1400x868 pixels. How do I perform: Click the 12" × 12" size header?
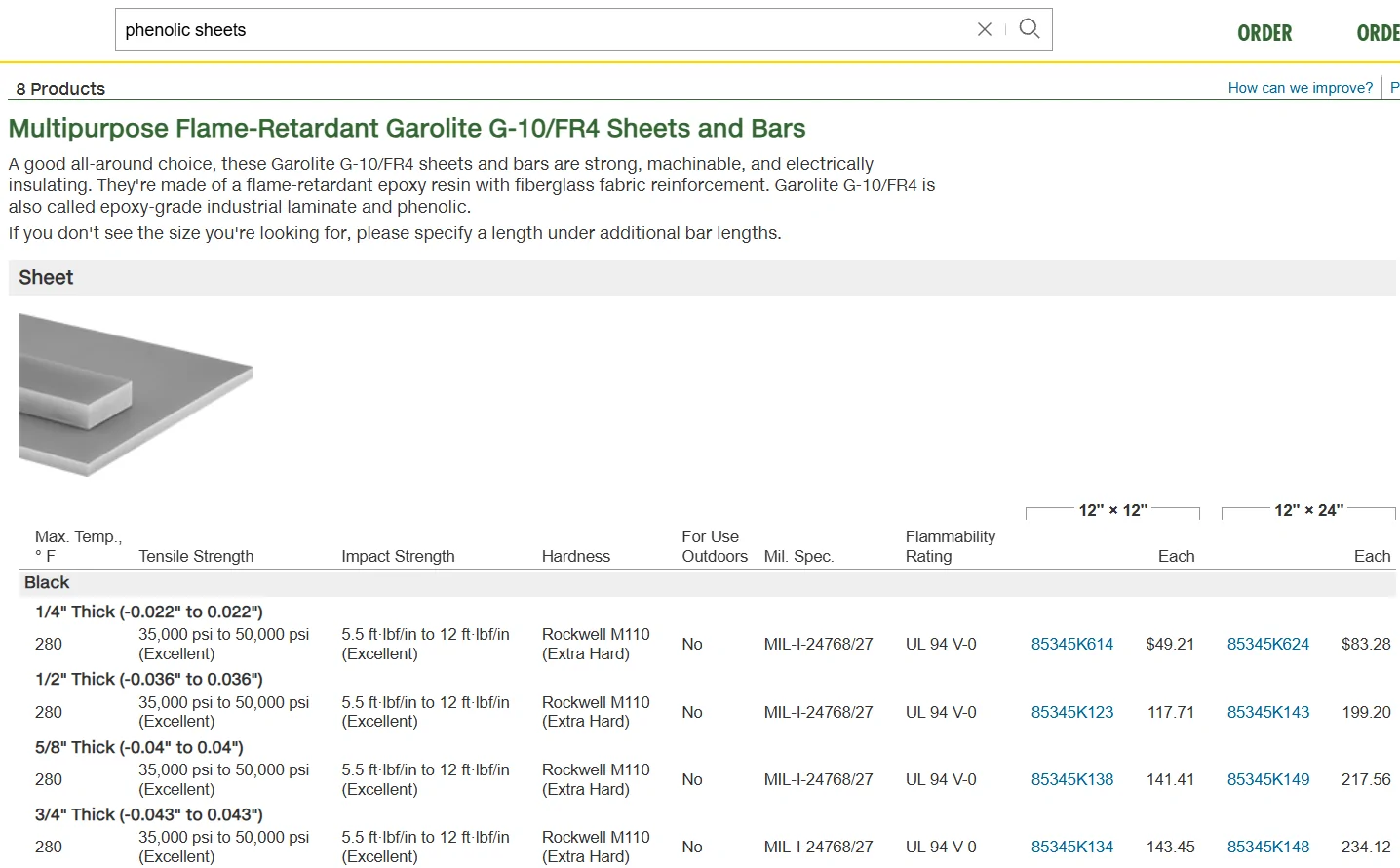[x=1113, y=511]
